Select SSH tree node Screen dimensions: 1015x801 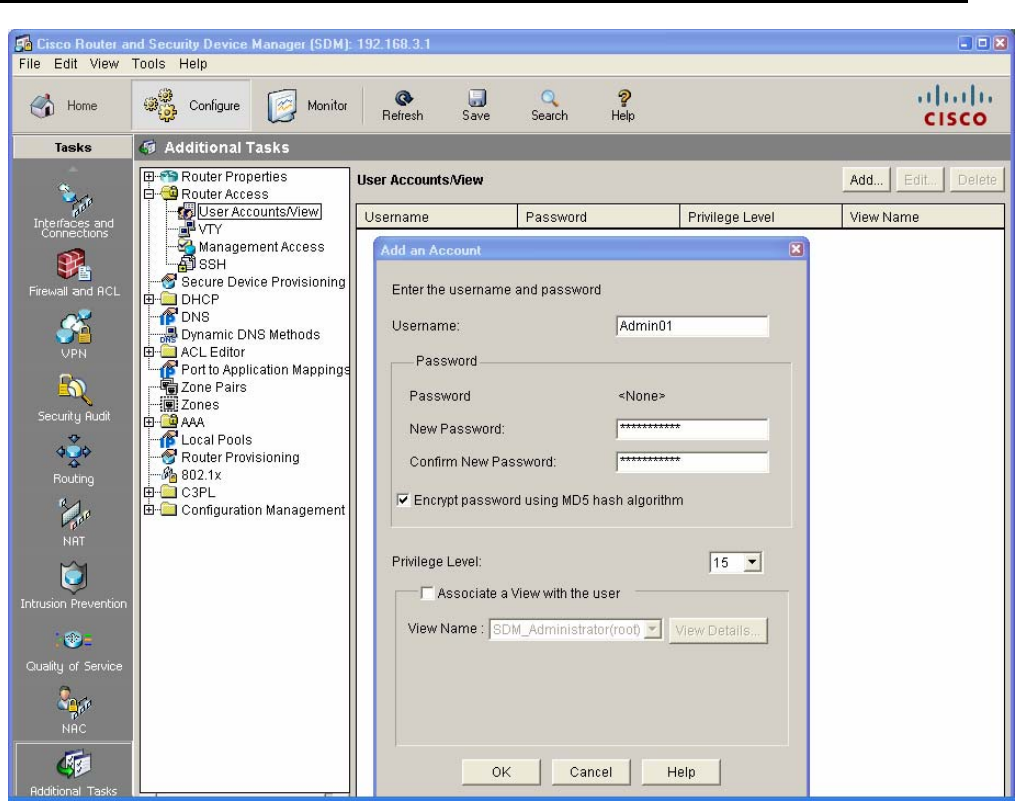tap(212, 264)
